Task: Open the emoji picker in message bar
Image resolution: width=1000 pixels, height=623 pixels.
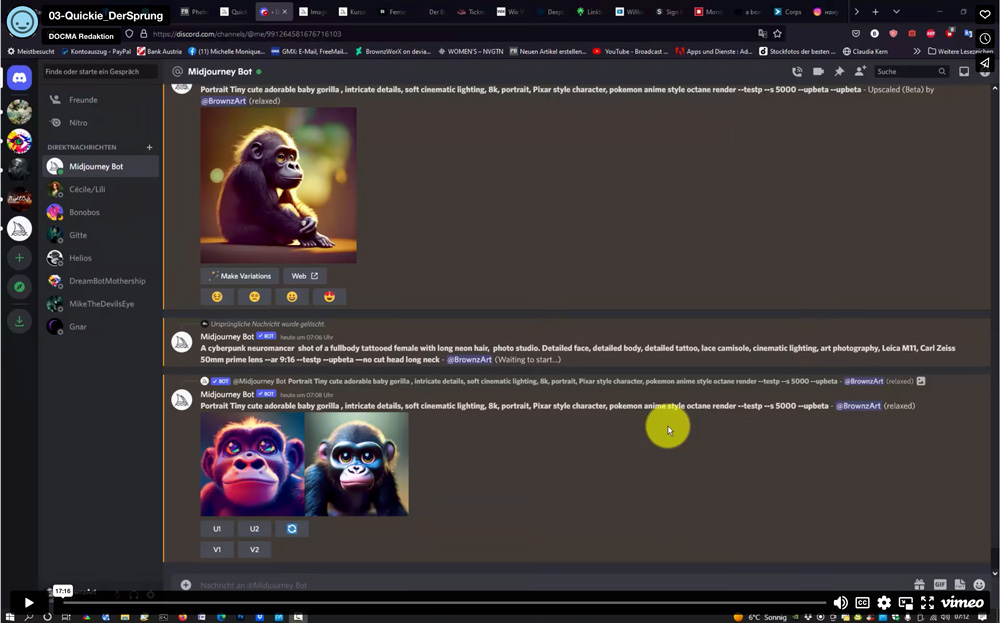Action: (x=980, y=584)
